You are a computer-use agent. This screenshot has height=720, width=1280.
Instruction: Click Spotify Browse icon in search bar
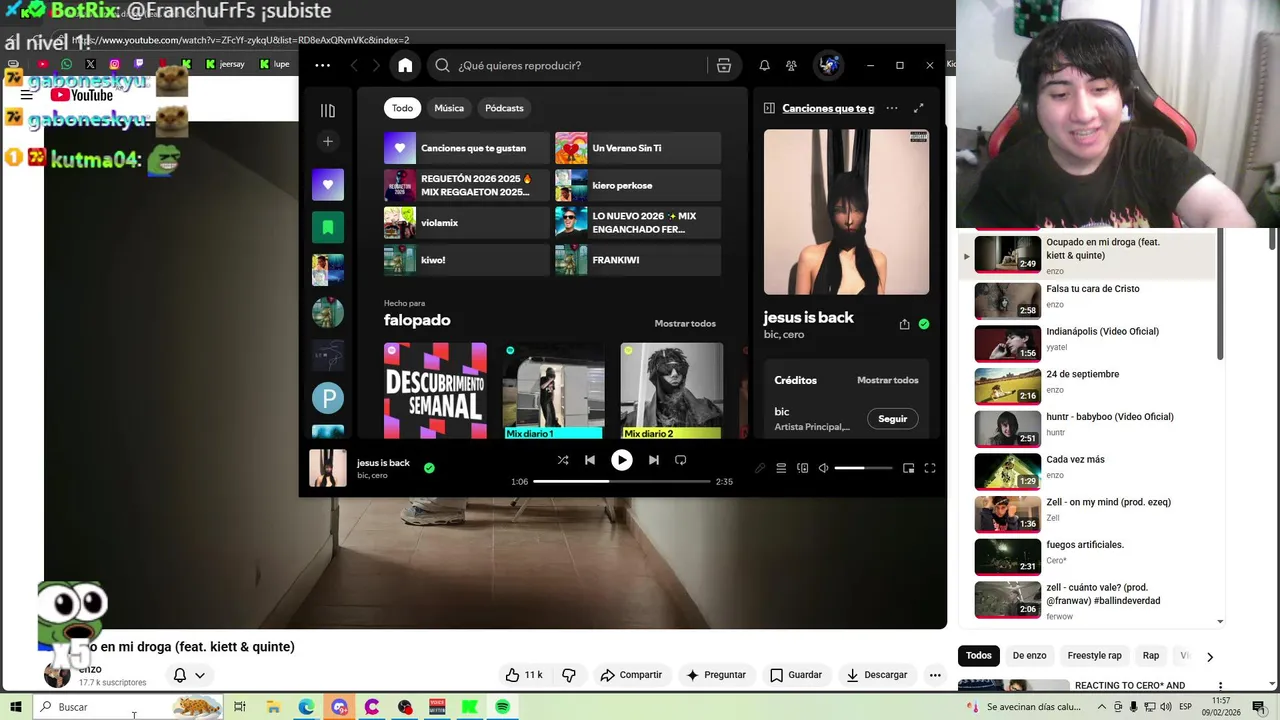click(724, 65)
